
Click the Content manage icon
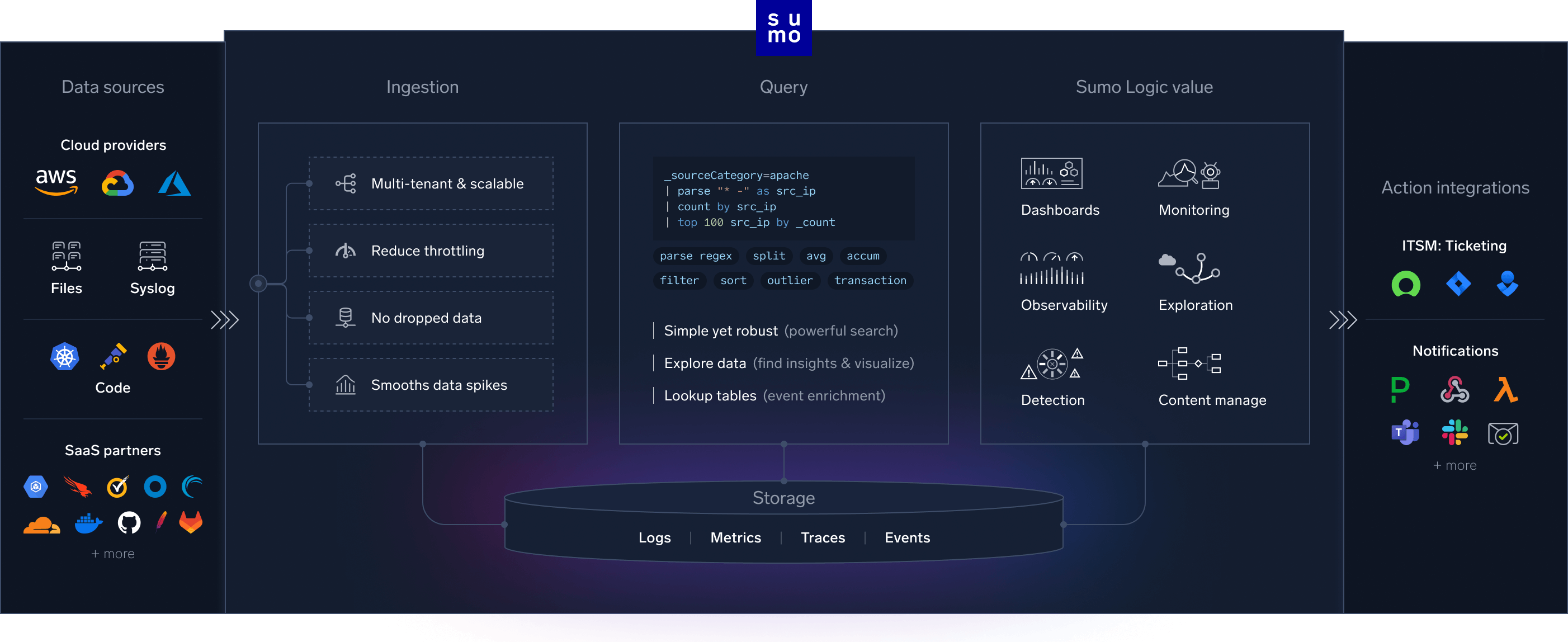[x=1189, y=364]
